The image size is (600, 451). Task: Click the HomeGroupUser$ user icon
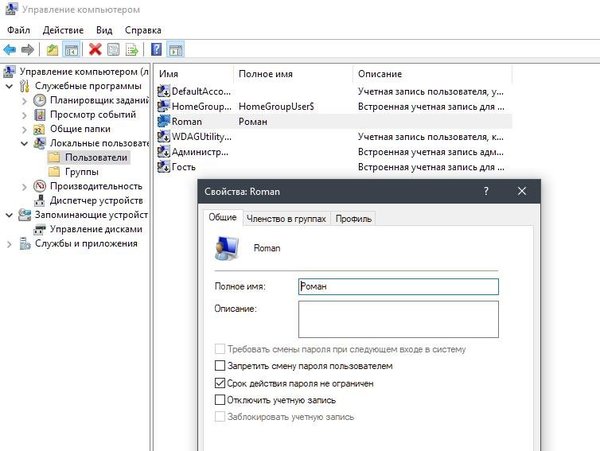point(163,106)
